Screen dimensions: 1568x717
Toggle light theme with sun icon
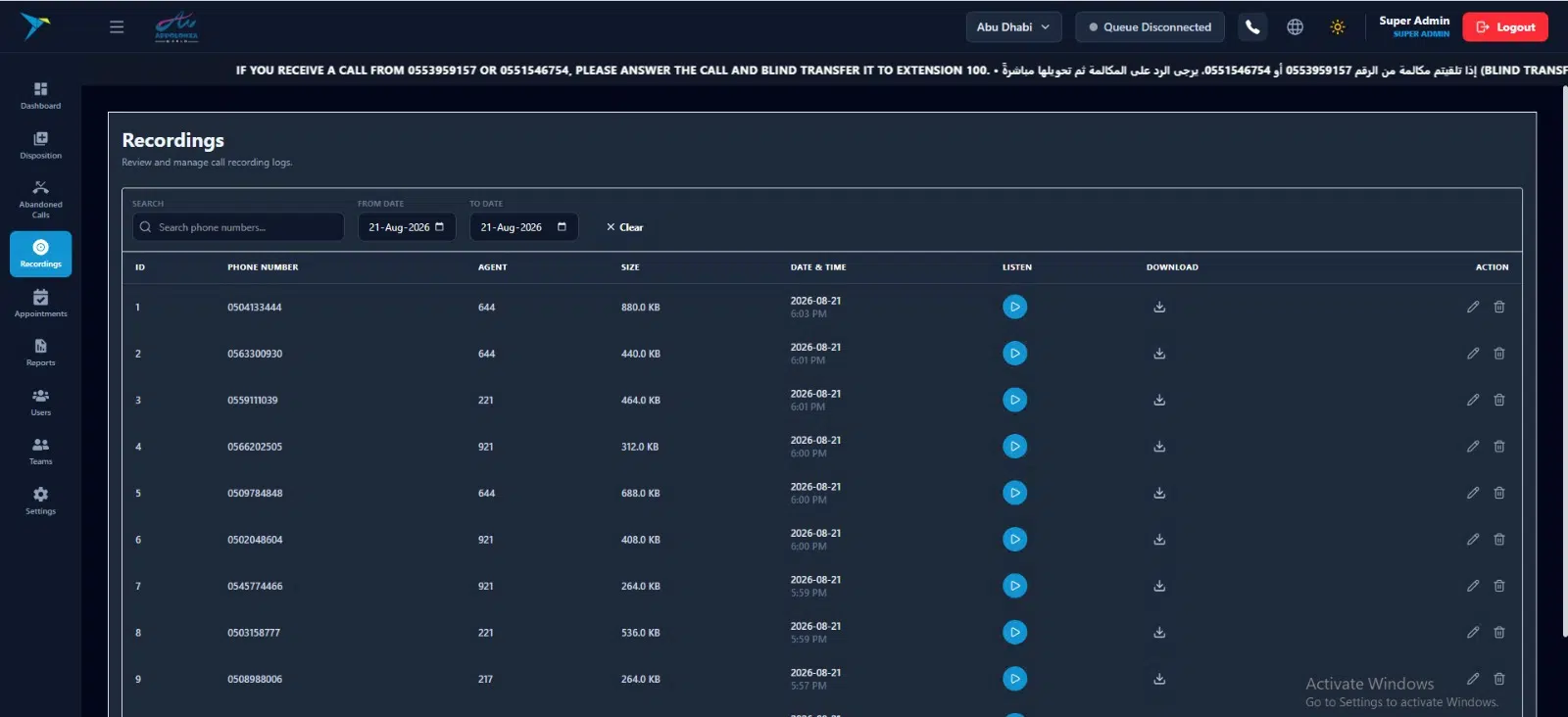1337,27
